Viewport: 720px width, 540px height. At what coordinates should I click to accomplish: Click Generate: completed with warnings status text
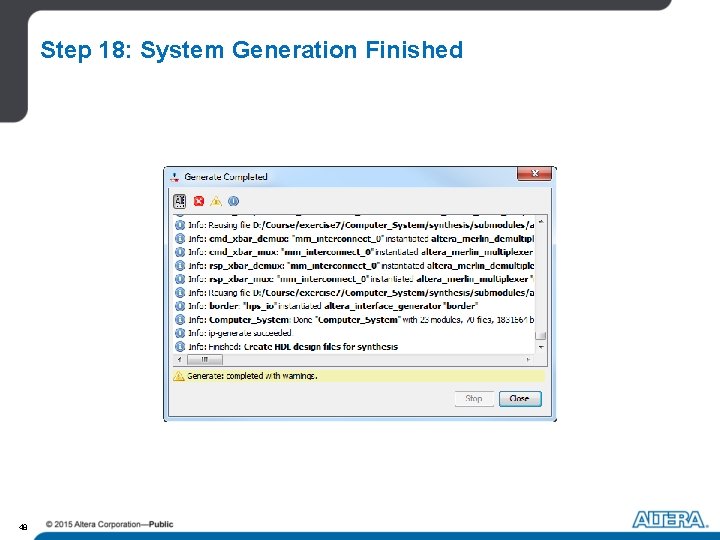[x=252, y=376]
